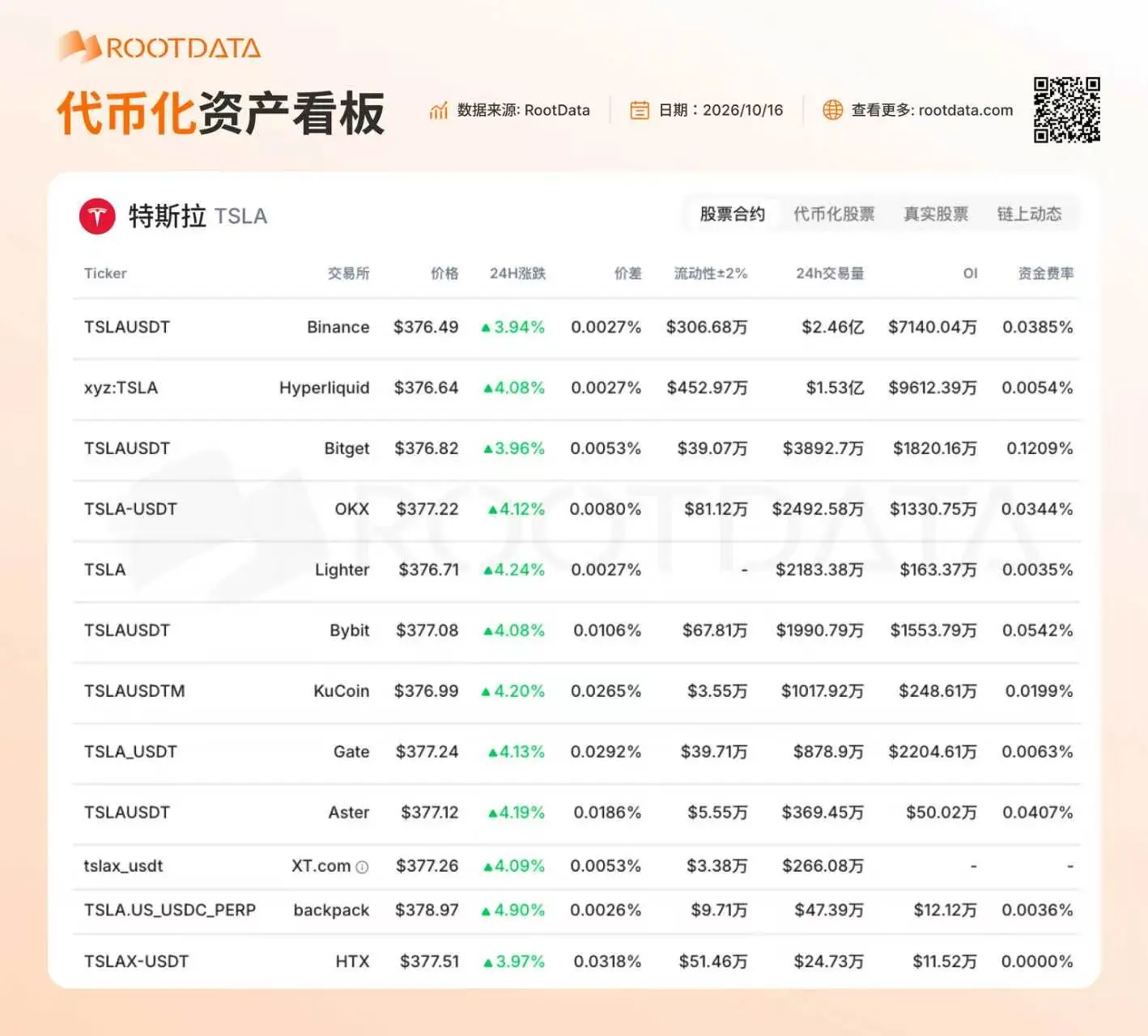Image resolution: width=1148 pixels, height=1036 pixels.
Task: Click the data source chart icon
Action: click(439, 110)
